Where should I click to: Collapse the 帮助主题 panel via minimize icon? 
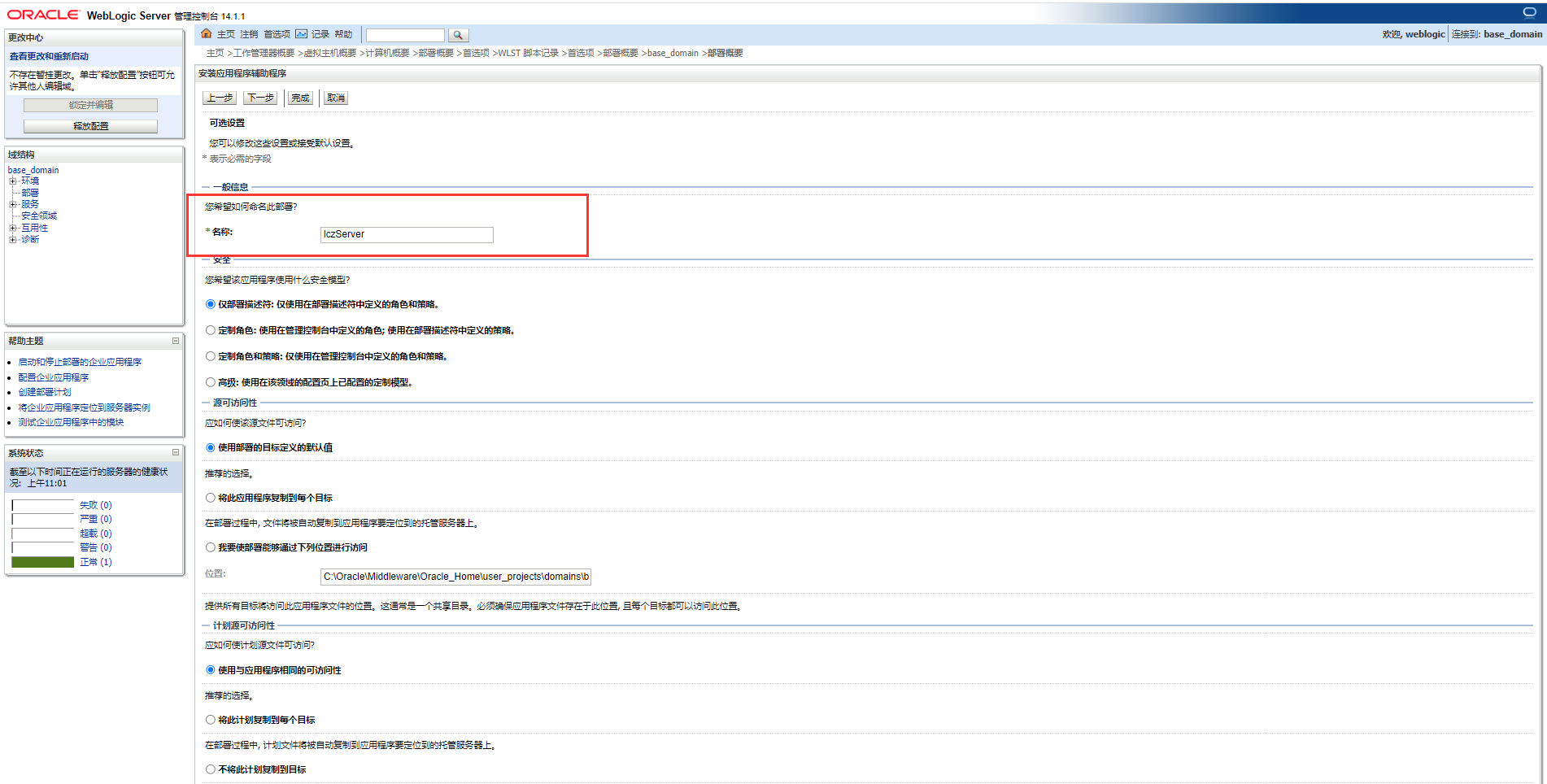(x=175, y=341)
